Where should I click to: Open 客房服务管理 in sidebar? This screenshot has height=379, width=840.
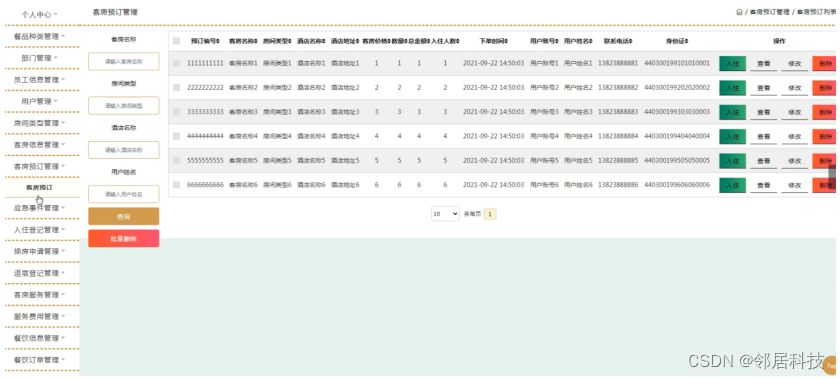click(x=40, y=294)
